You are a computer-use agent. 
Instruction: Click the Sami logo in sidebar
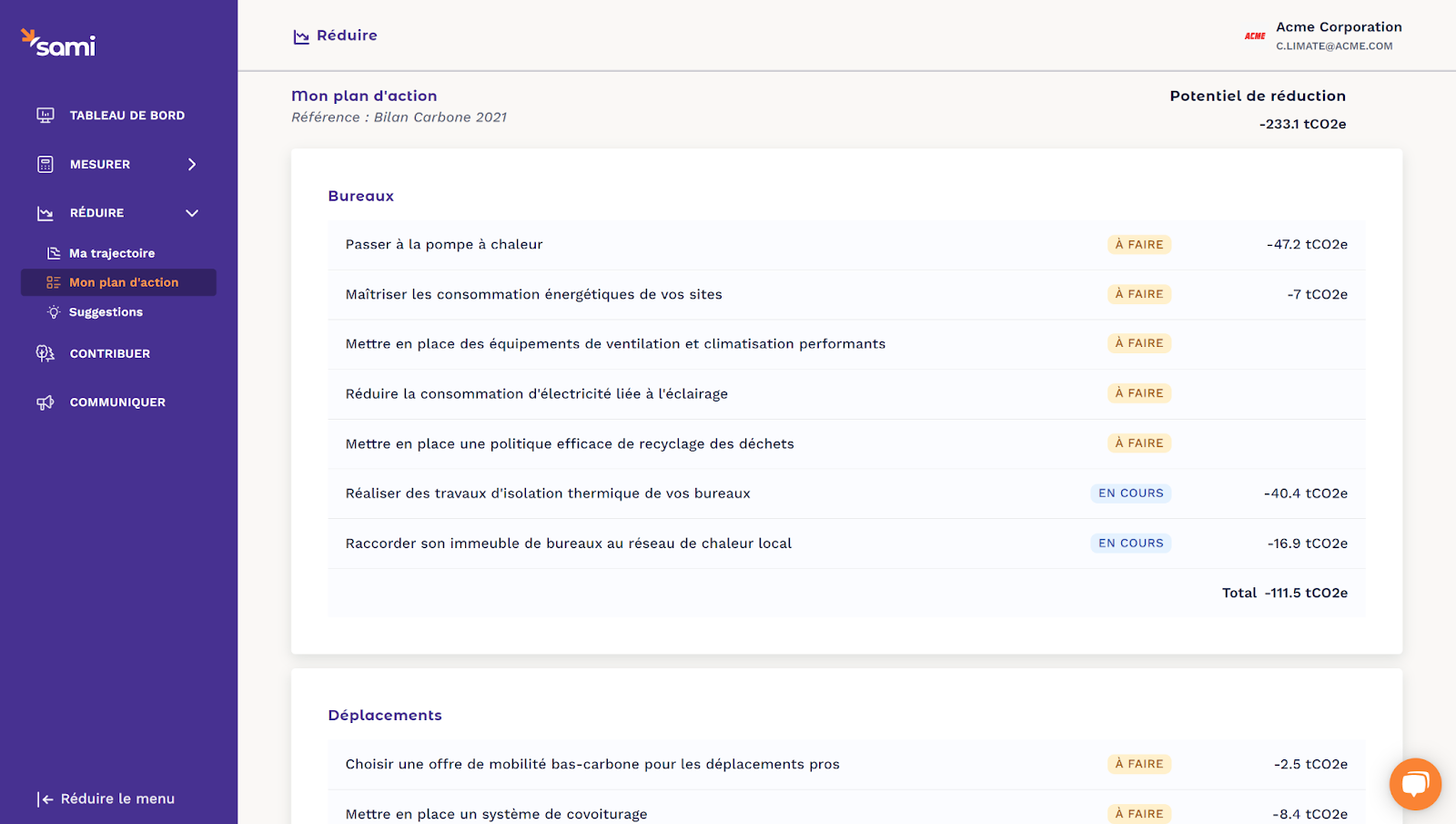pyautogui.click(x=58, y=43)
